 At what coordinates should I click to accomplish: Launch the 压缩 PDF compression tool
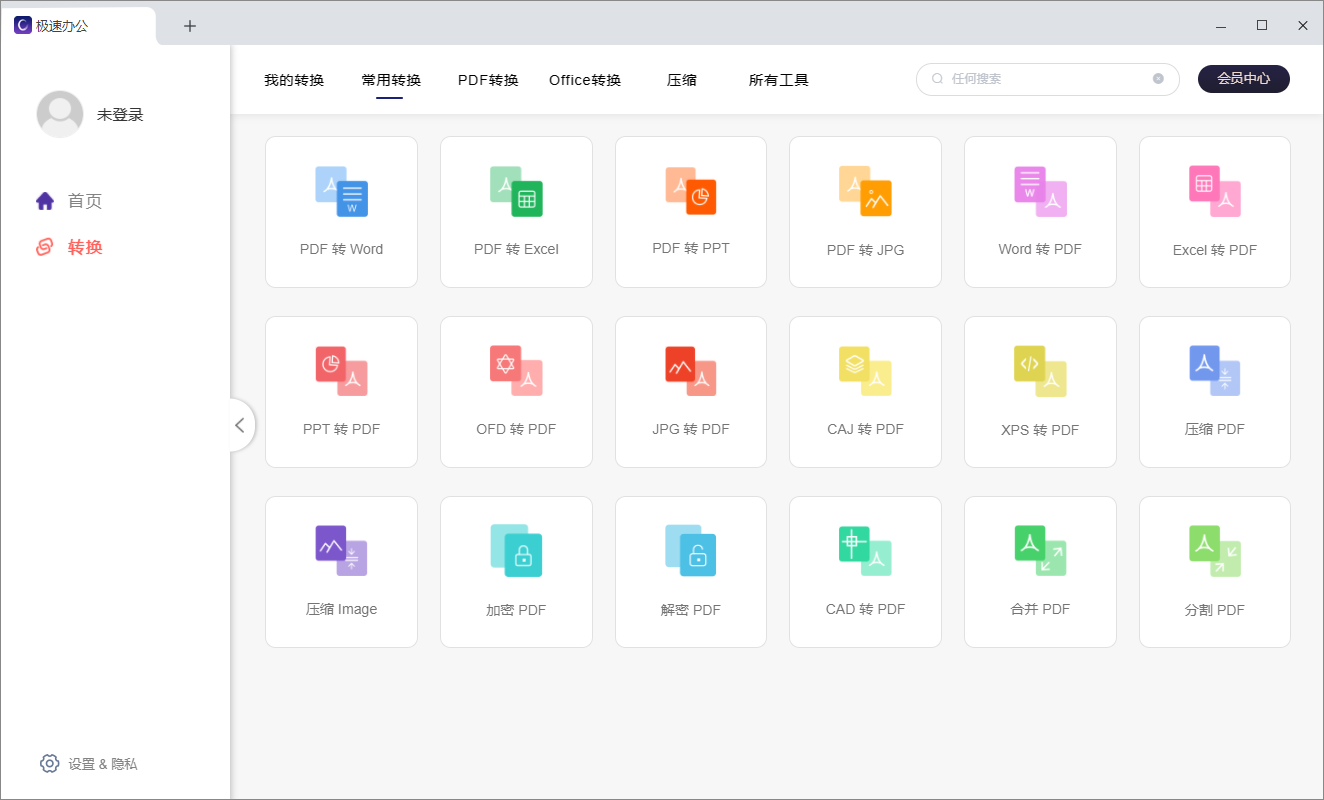(x=1214, y=392)
